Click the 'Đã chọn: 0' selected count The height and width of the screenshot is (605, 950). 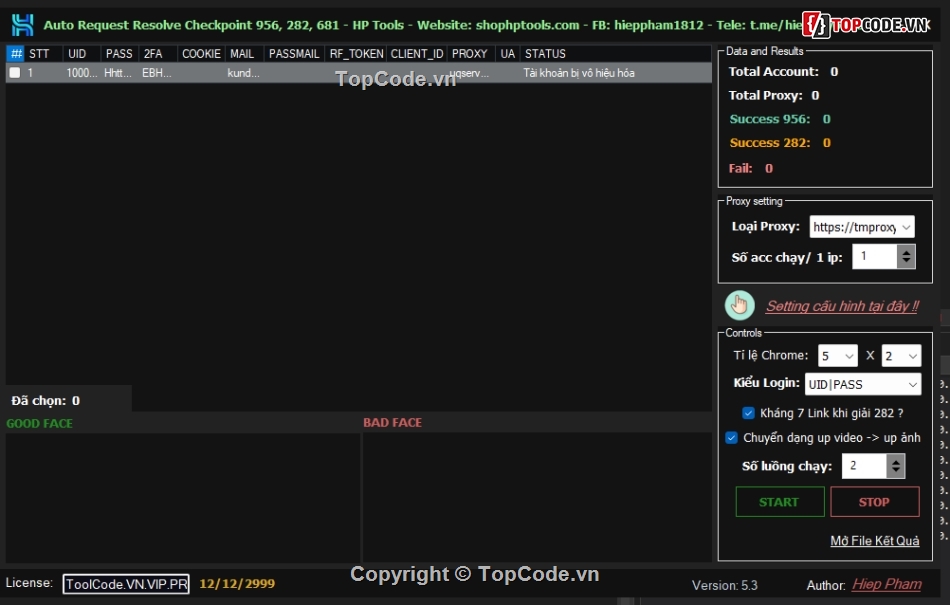click(45, 400)
